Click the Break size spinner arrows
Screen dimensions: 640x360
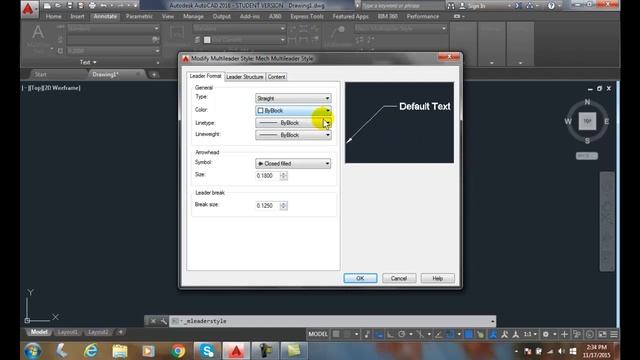284,206
